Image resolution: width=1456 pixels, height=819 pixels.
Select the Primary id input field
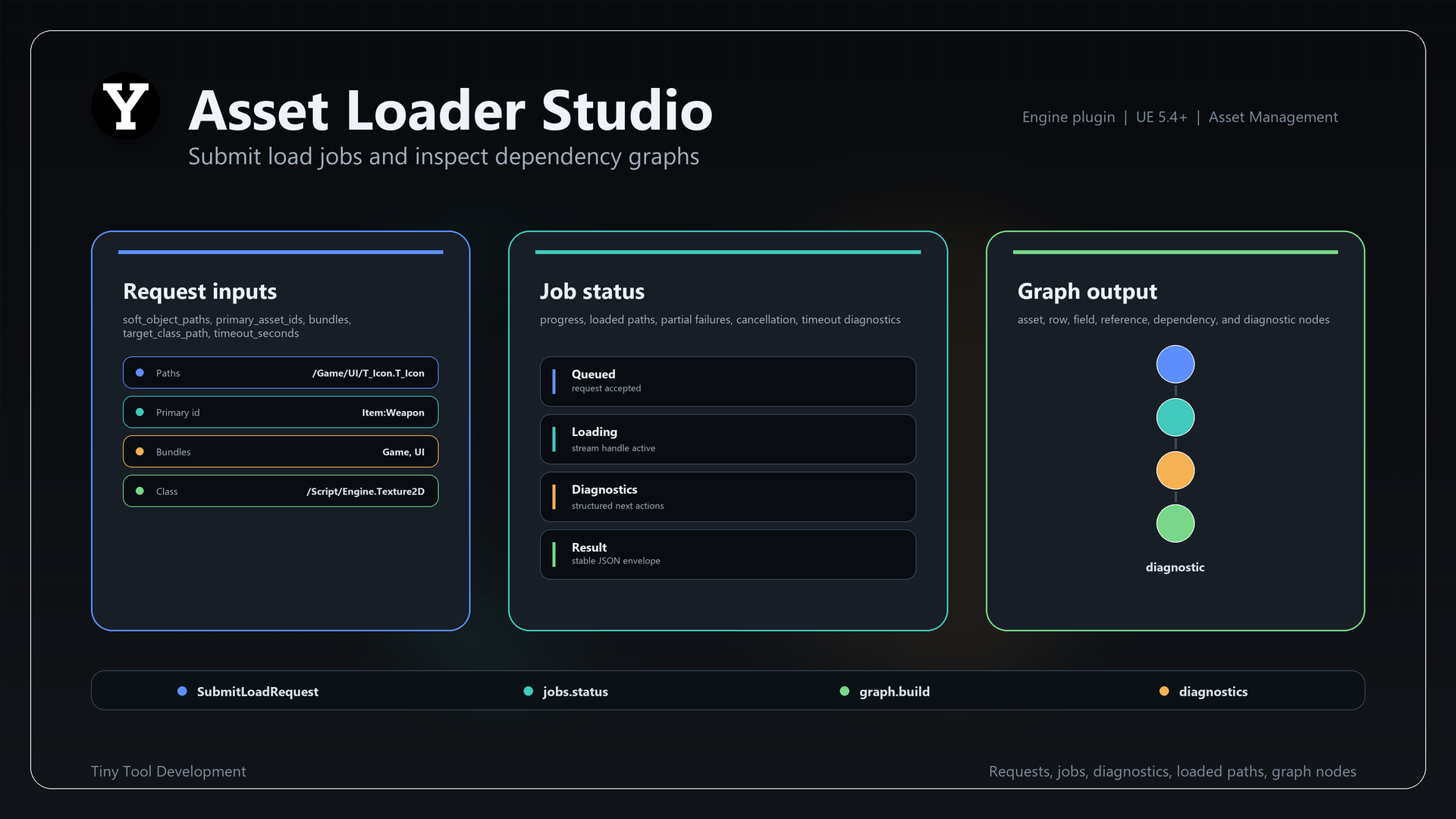281,412
